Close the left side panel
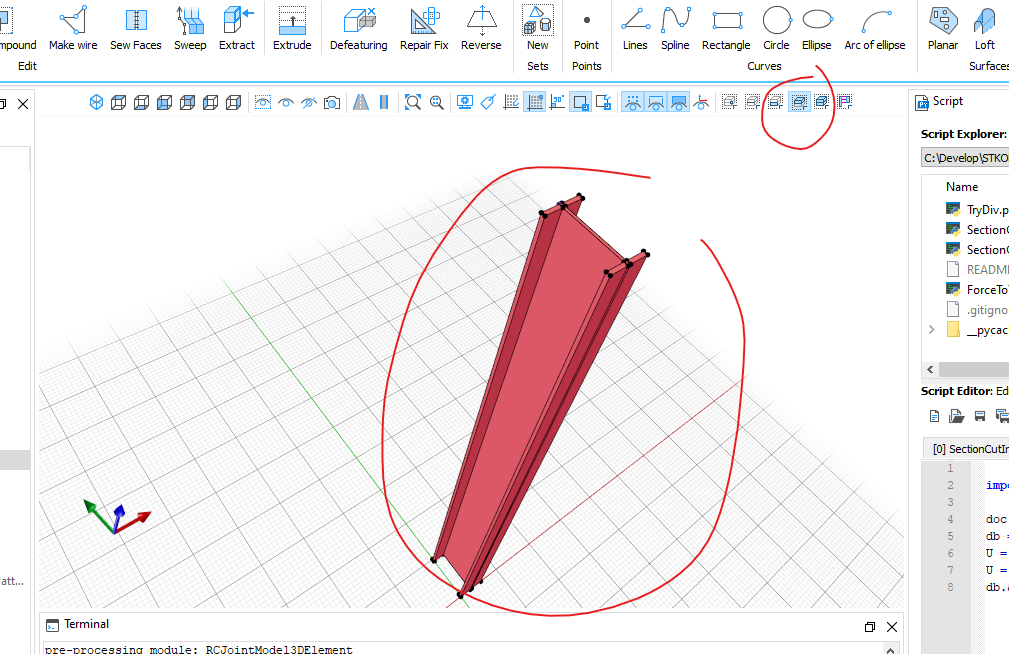 [x=23, y=104]
